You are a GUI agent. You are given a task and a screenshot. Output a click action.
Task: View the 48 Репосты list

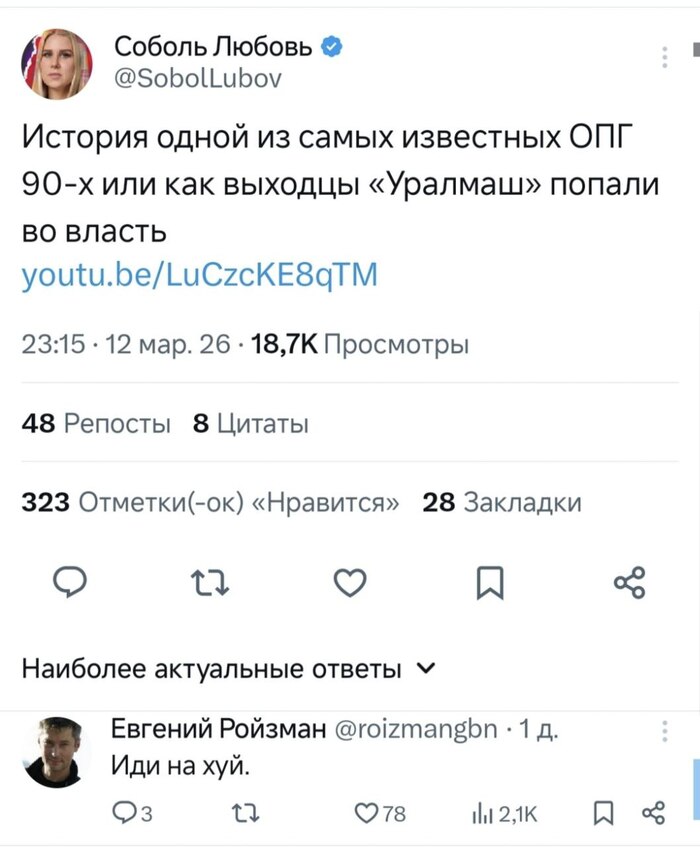coord(96,423)
